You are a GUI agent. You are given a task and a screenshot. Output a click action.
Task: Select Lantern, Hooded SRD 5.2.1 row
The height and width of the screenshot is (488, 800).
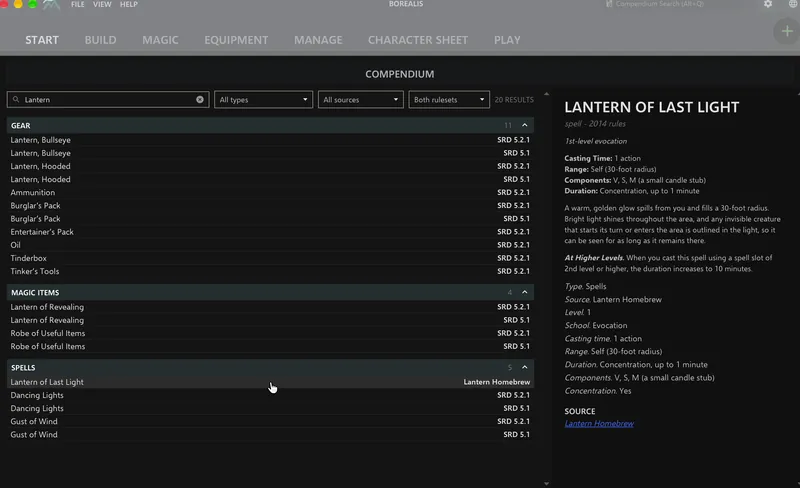270,166
